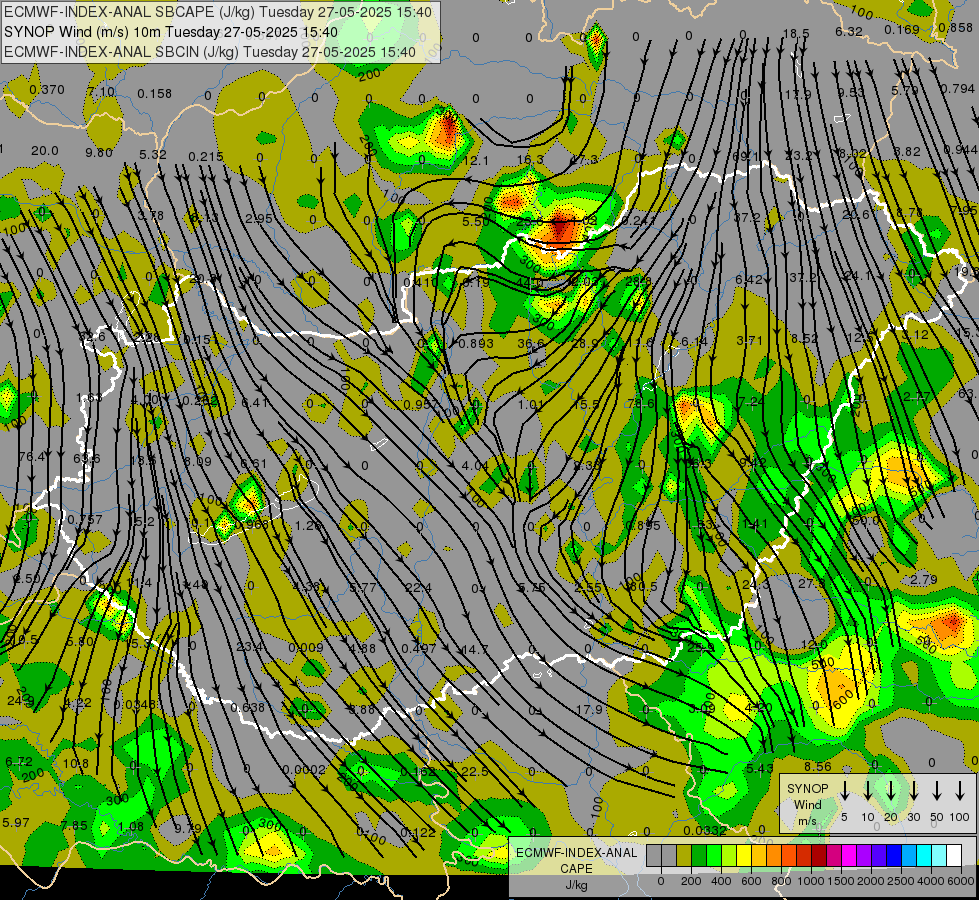
Task: Click the 6000 label on CAPE scale
Action: point(961,881)
